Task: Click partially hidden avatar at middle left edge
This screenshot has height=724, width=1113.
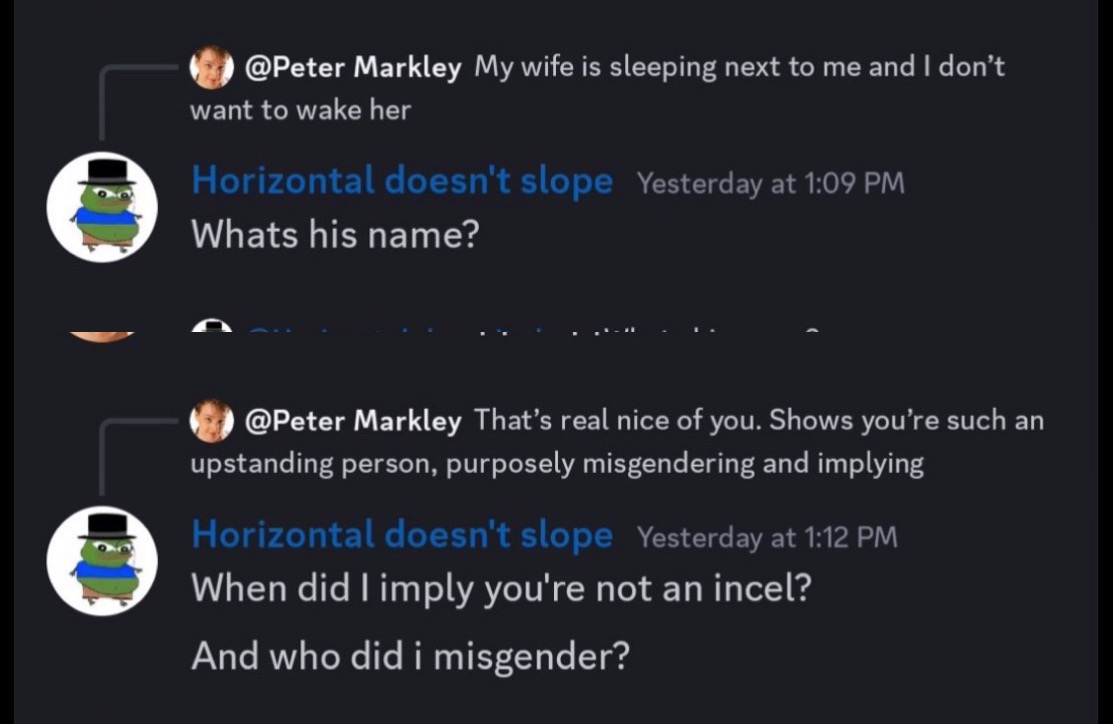Action: (102, 335)
